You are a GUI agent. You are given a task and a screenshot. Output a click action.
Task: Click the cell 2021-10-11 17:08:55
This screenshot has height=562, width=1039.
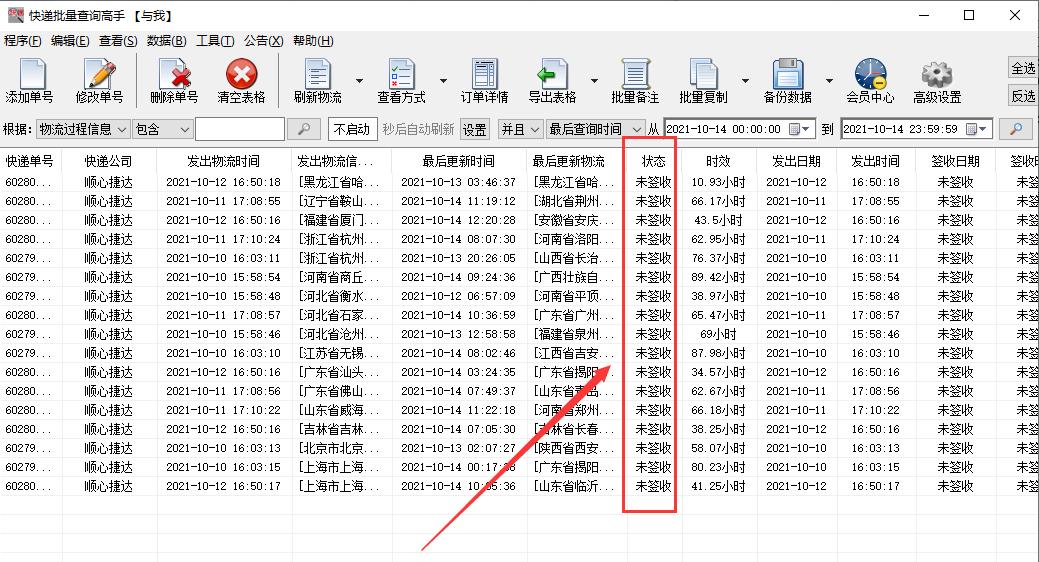[223, 201]
